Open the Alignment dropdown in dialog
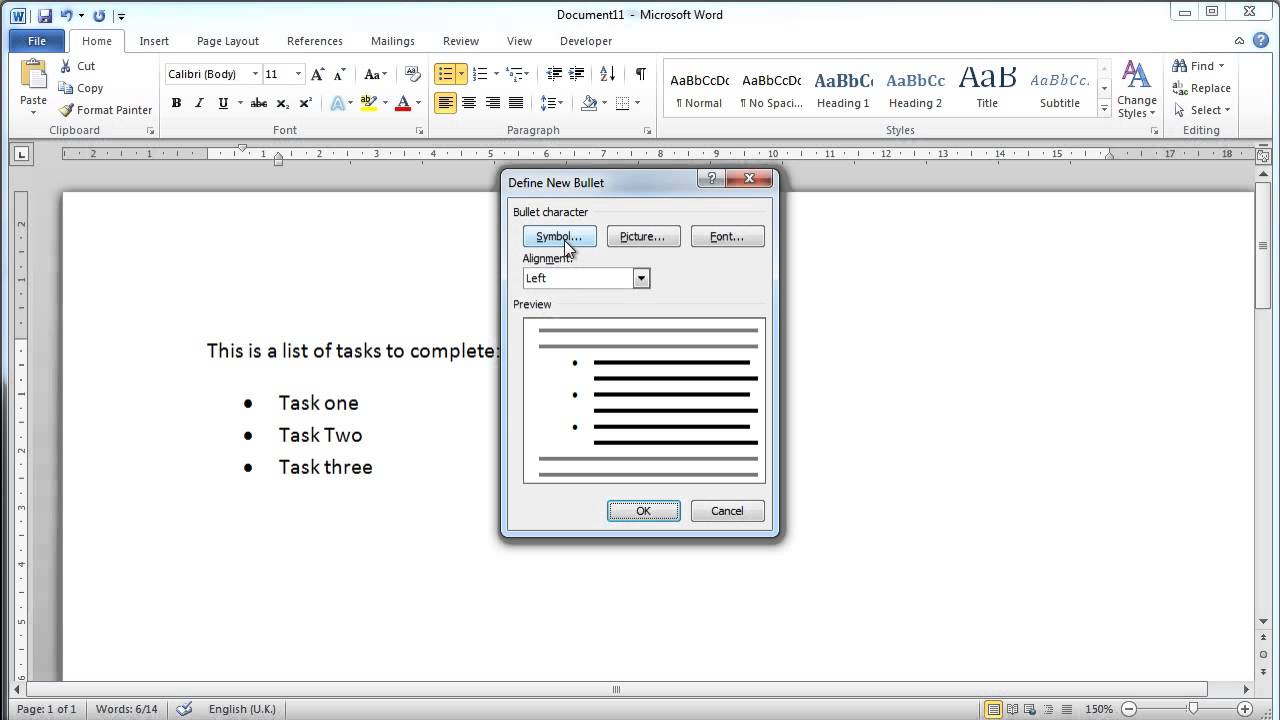The height and width of the screenshot is (720, 1280). [641, 279]
